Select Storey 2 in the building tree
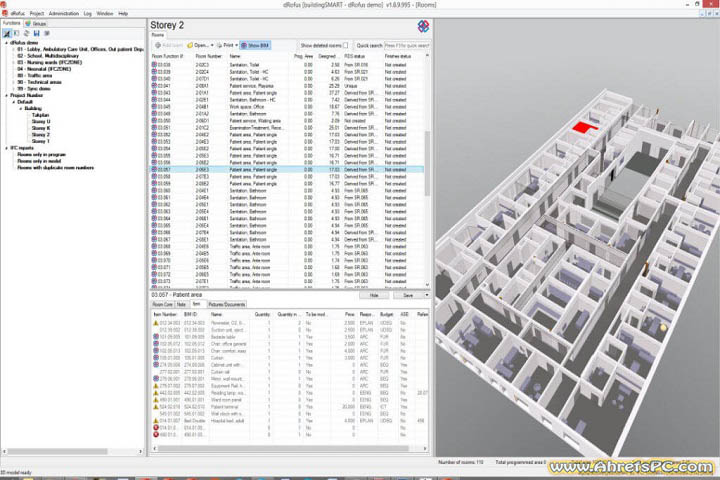This screenshot has width=720, height=480. point(41,135)
